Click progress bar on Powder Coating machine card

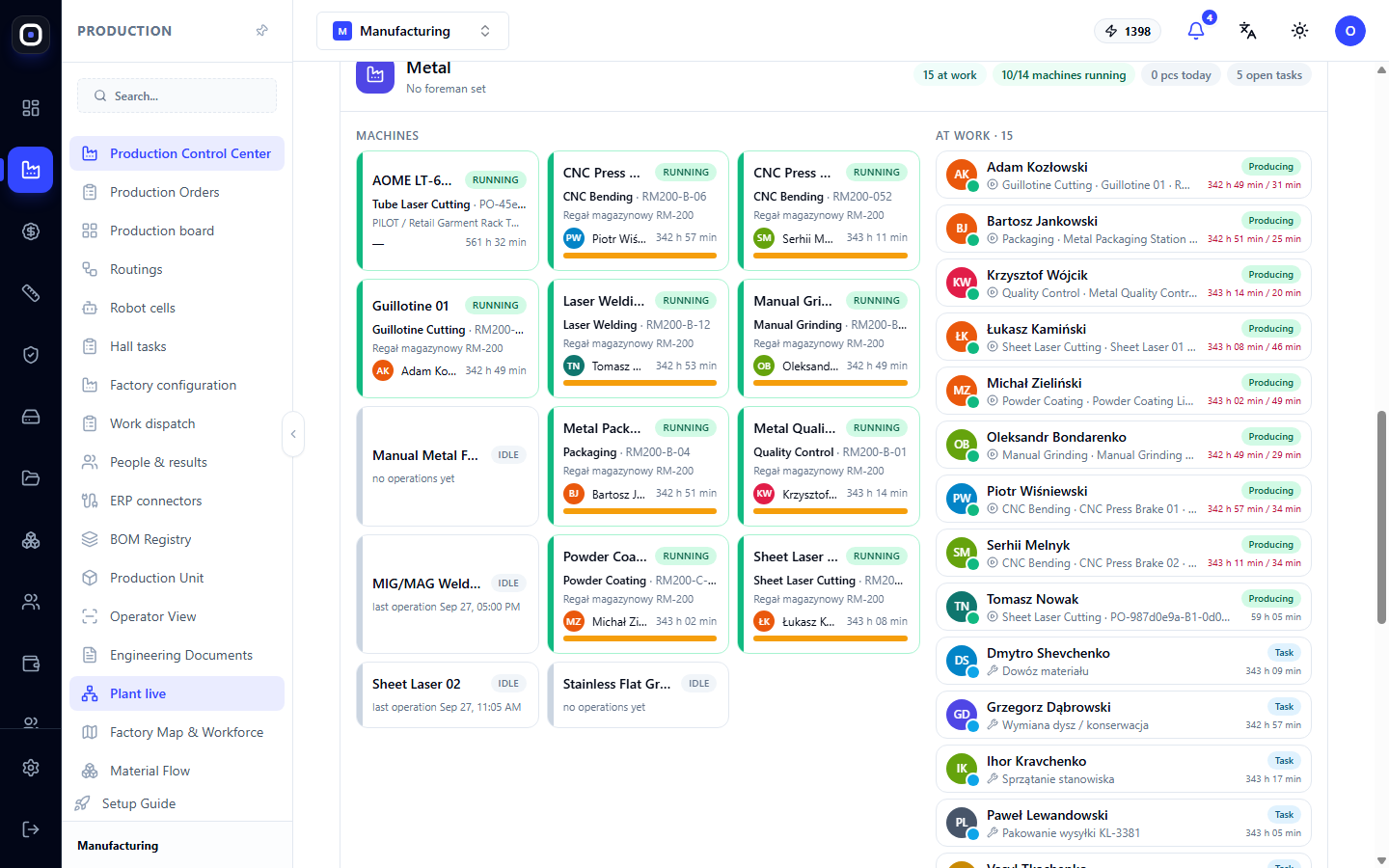[x=640, y=638]
